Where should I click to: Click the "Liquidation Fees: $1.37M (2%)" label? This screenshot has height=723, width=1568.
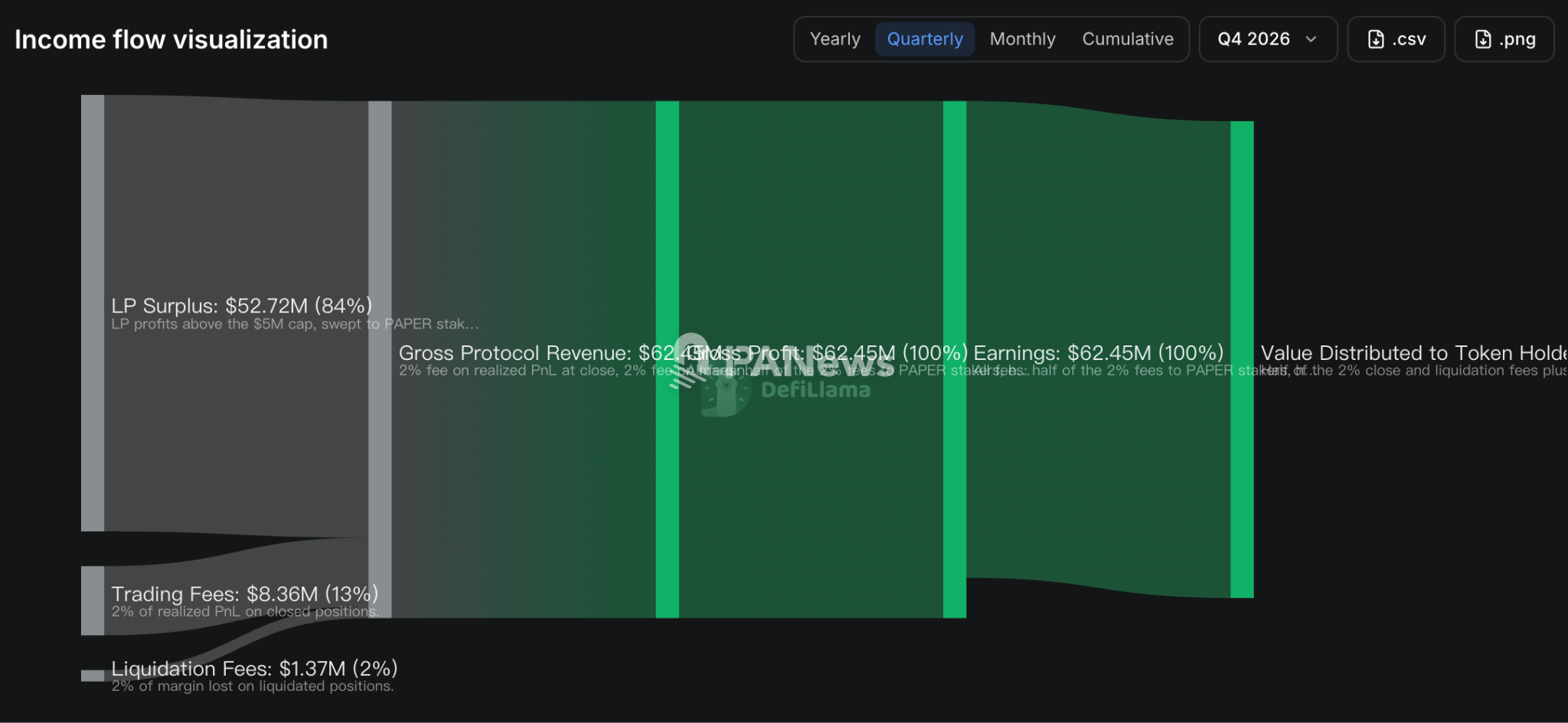click(x=254, y=669)
